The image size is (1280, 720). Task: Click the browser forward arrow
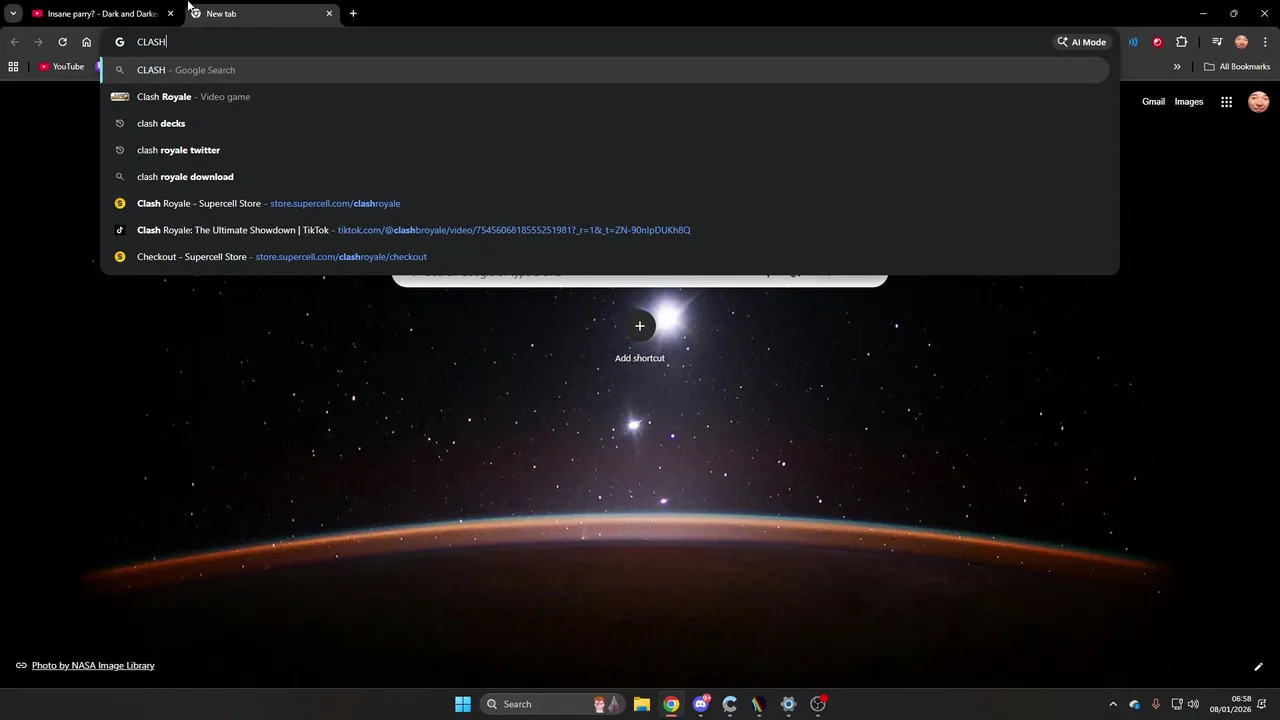[x=38, y=42]
